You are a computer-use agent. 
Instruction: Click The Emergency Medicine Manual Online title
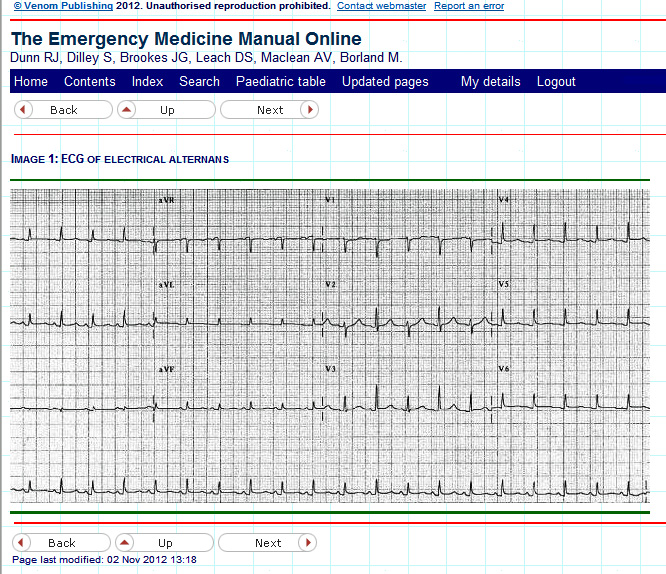(186, 39)
